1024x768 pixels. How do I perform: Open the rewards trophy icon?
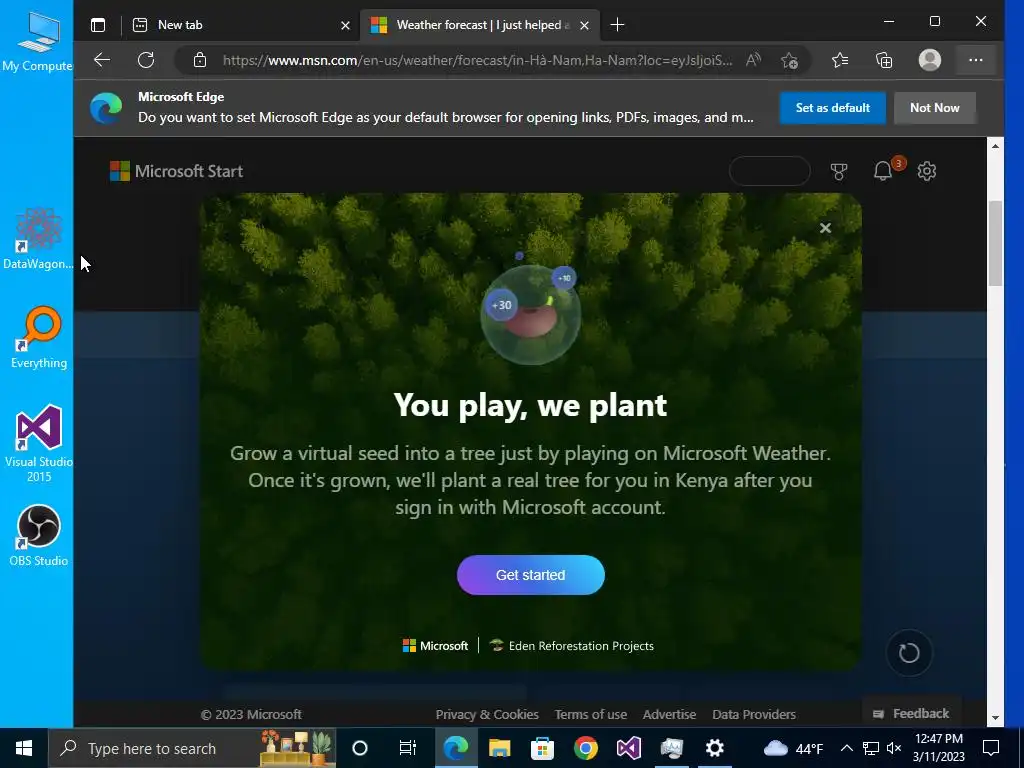[x=839, y=171]
